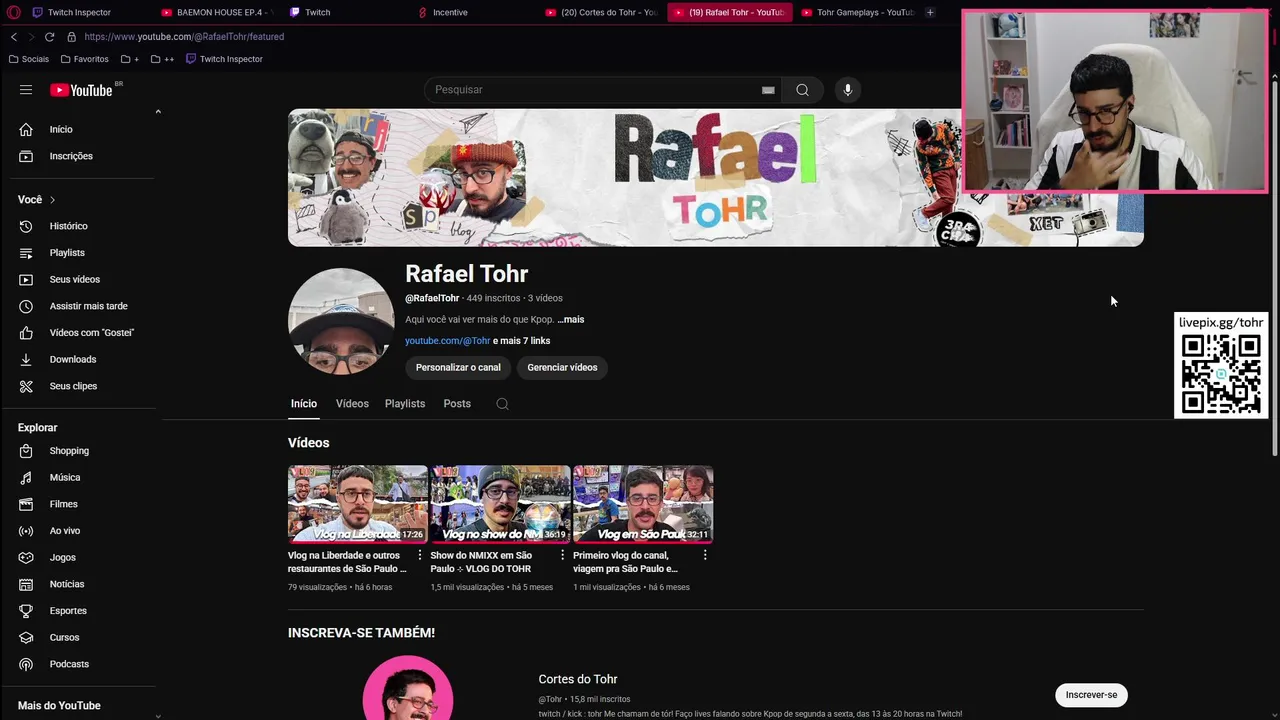Play Show do NMIXX video thumbnail
1280x720 pixels.
(500, 504)
